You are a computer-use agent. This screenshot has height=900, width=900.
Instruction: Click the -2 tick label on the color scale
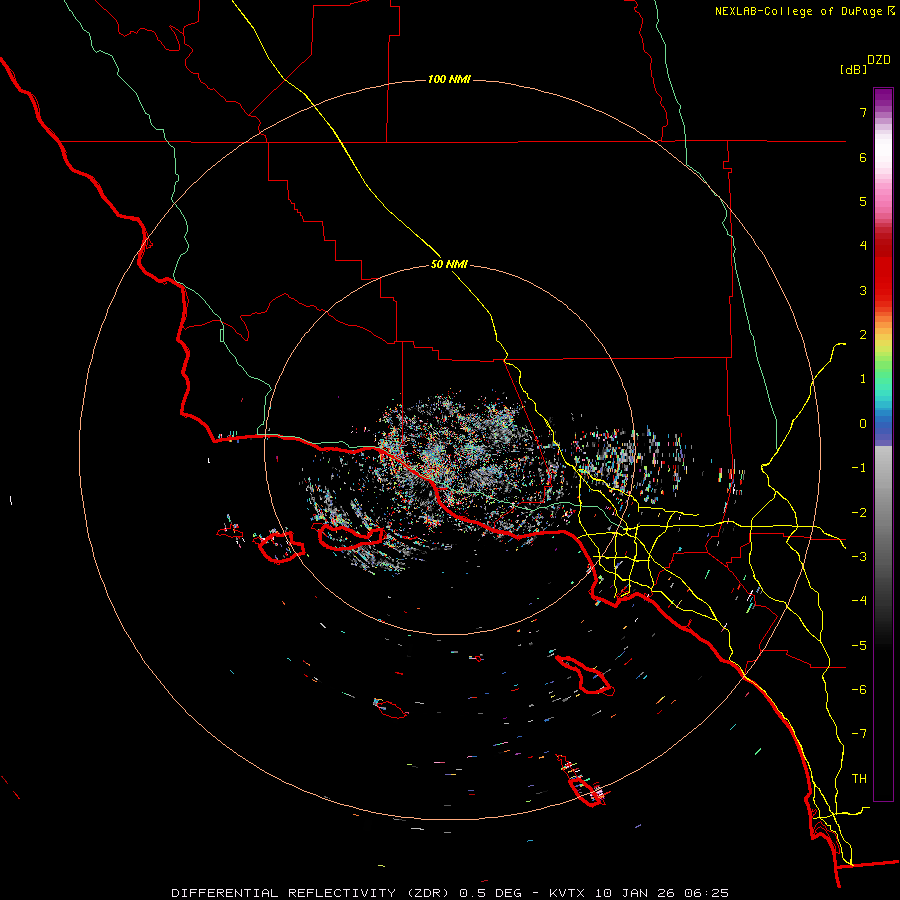pos(859,512)
